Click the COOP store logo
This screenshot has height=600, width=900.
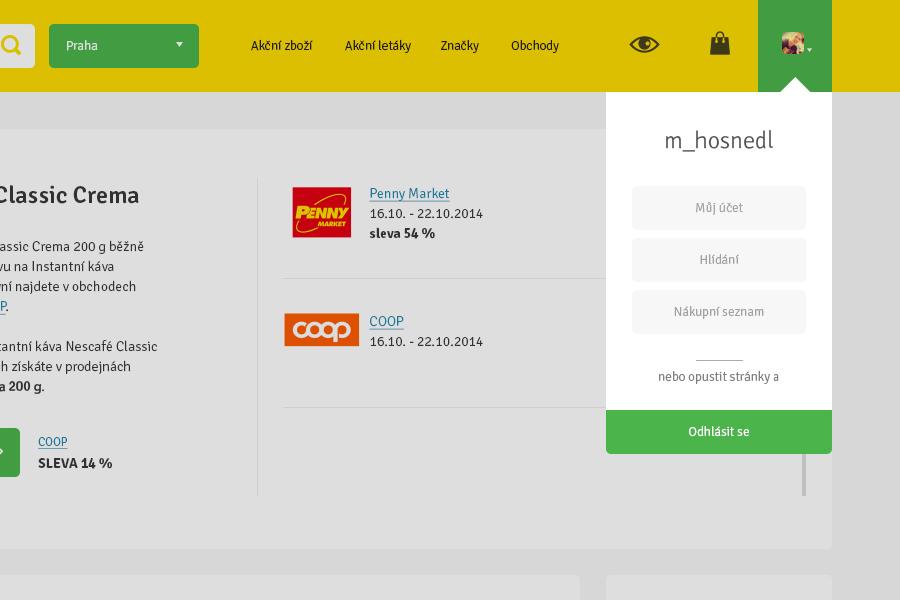[321, 329]
